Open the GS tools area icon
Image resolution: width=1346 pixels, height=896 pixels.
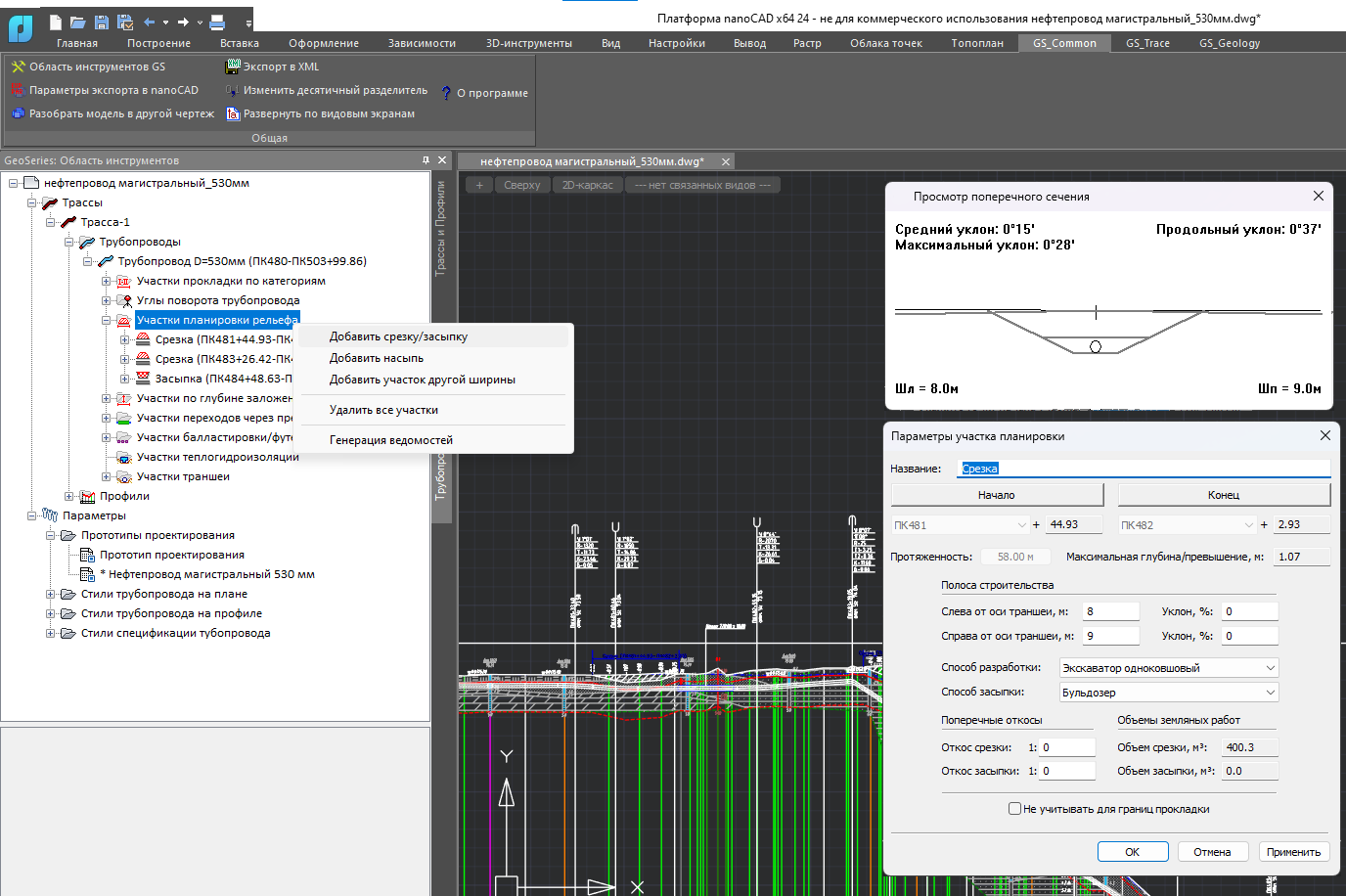[x=18, y=67]
